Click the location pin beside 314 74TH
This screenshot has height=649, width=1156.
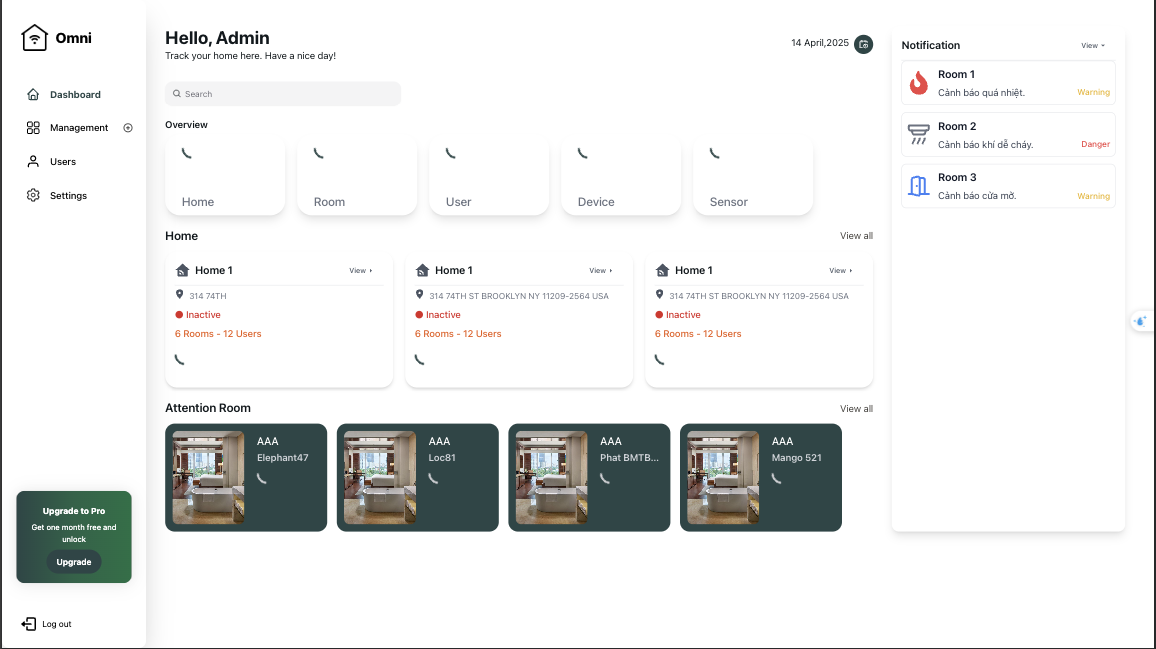(x=179, y=294)
